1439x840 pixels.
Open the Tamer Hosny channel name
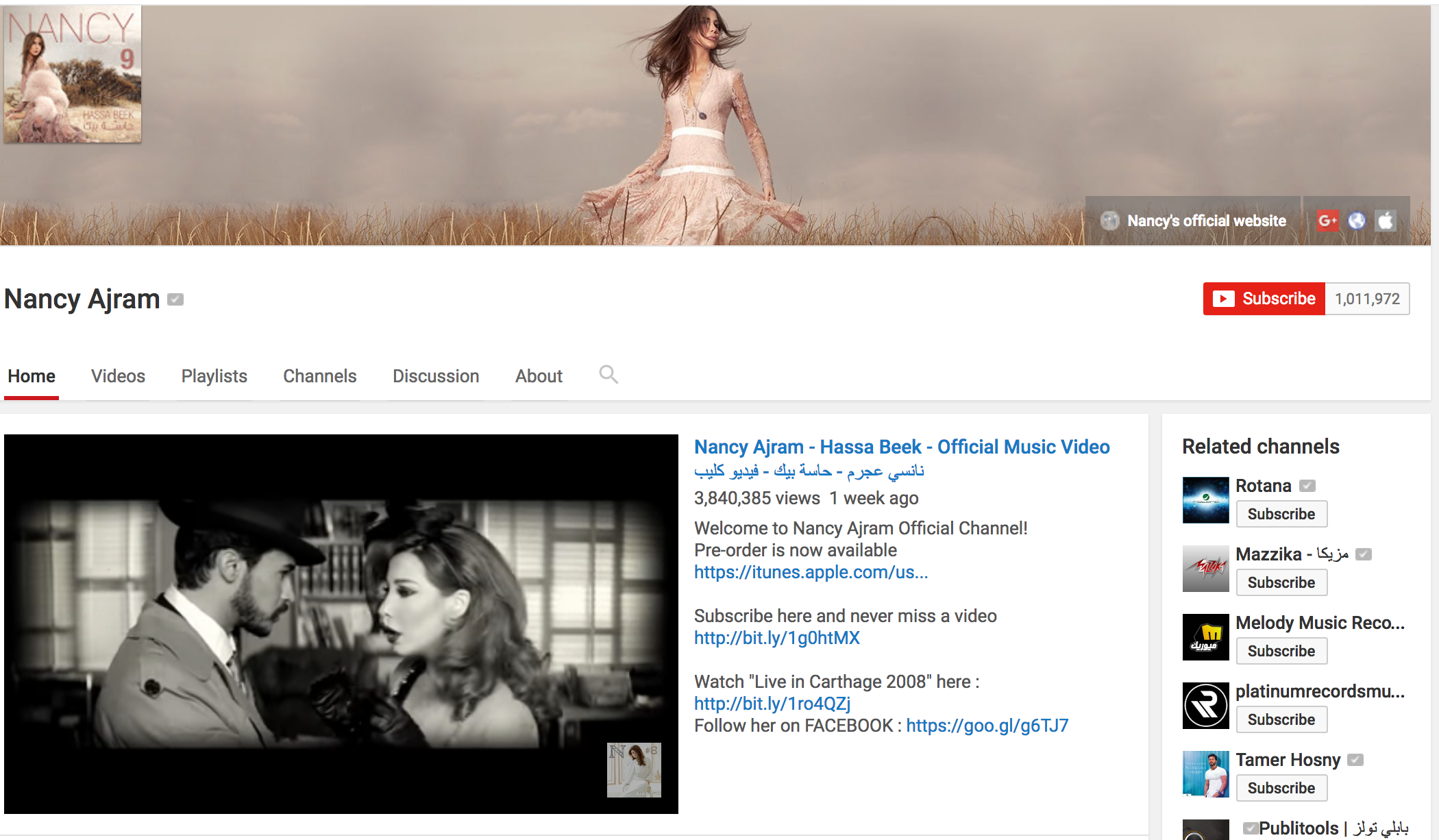point(1288,760)
